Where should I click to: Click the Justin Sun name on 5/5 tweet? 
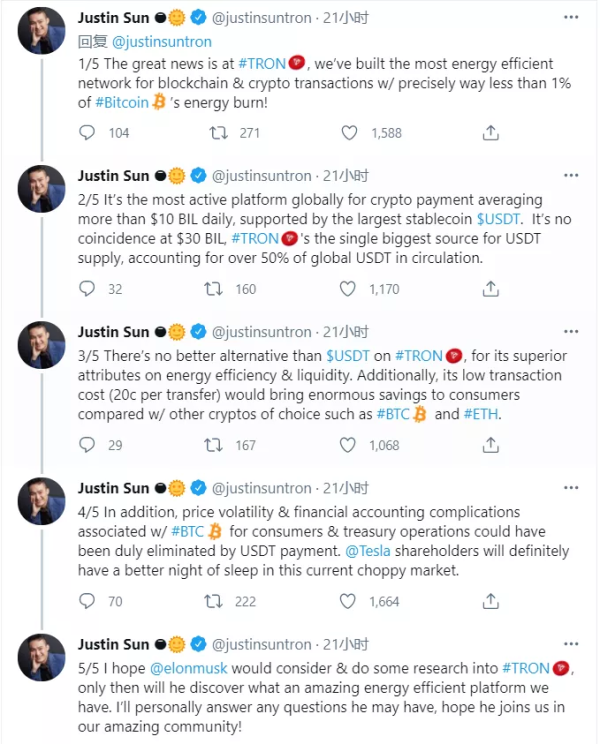coord(113,644)
